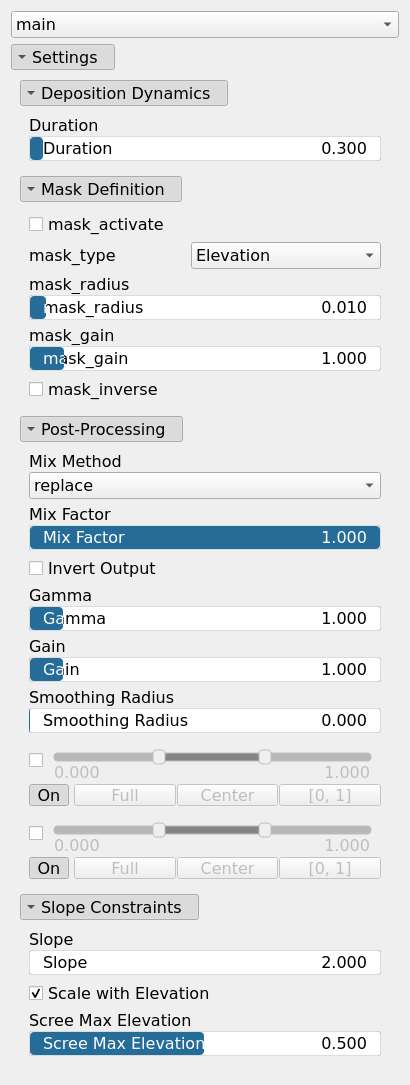
Task: Collapse the Slope Constraints group
Action: point(109,907)
